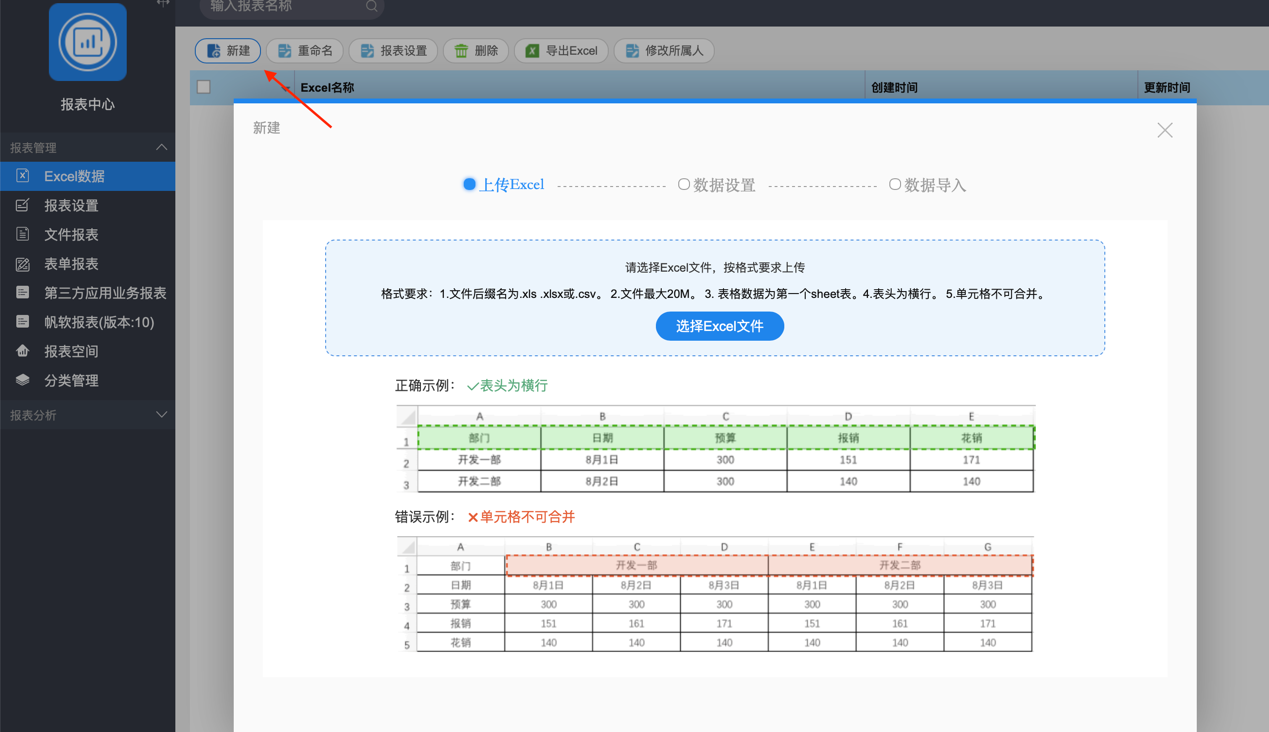Open 表单报表 sidebar entry
Image resolution: width=1269 pixels, height=732 pixels.
(x=71, y=264)
